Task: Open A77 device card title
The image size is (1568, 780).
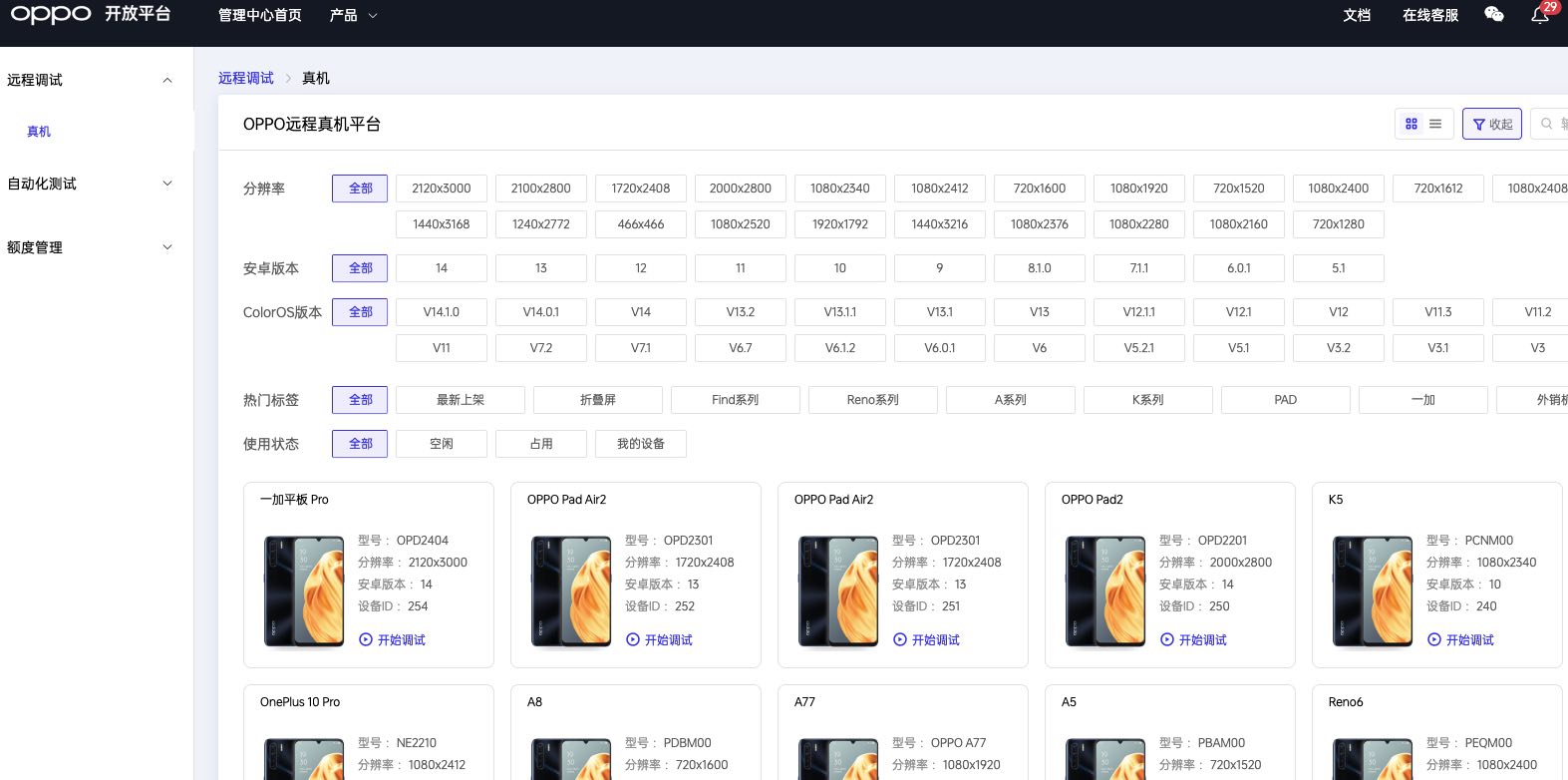Action: tap(804, 702)
